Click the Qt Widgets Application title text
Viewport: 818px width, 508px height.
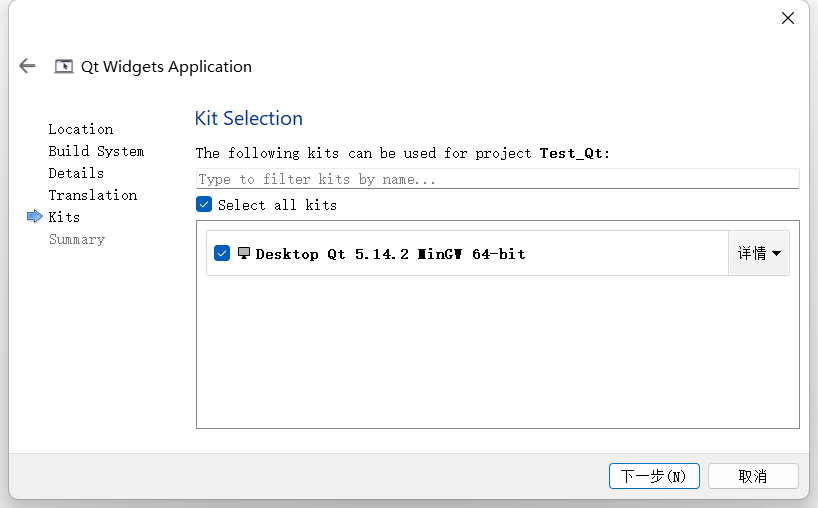[166, 67]
